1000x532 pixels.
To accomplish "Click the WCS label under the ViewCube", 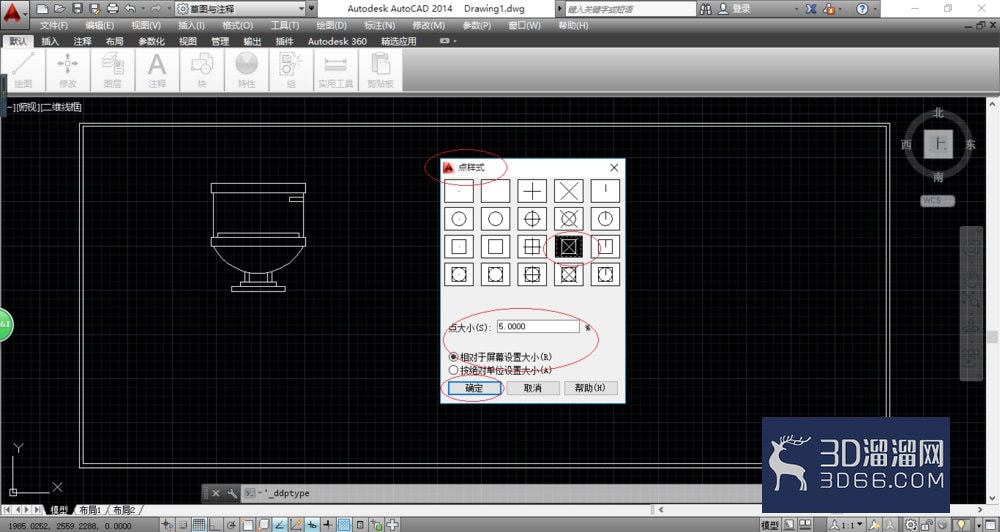I will (x=938, y=201).
